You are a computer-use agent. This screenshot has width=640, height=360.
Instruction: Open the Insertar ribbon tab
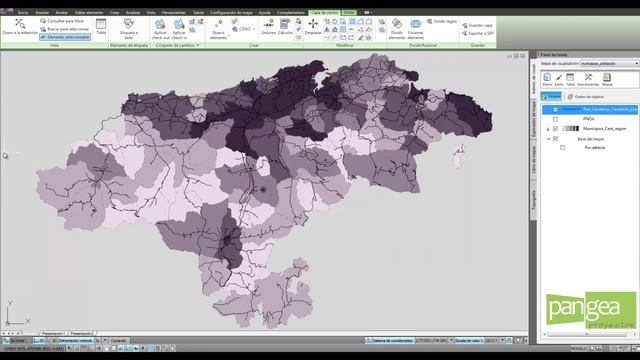pyautogui.click(x=42, y=13)
